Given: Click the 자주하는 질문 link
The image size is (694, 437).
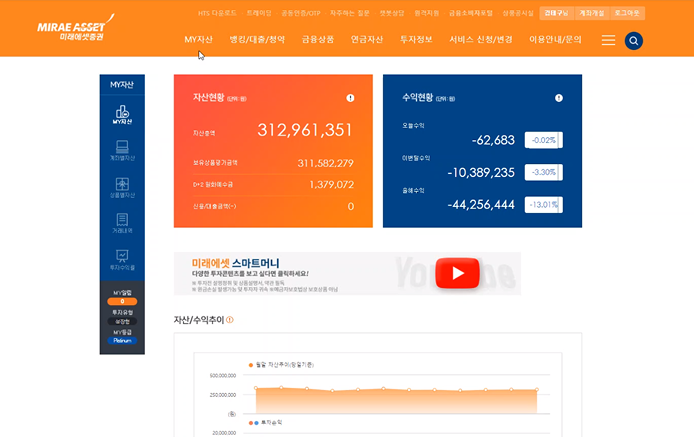Looking at the screenshot, I should click(350, 13).
